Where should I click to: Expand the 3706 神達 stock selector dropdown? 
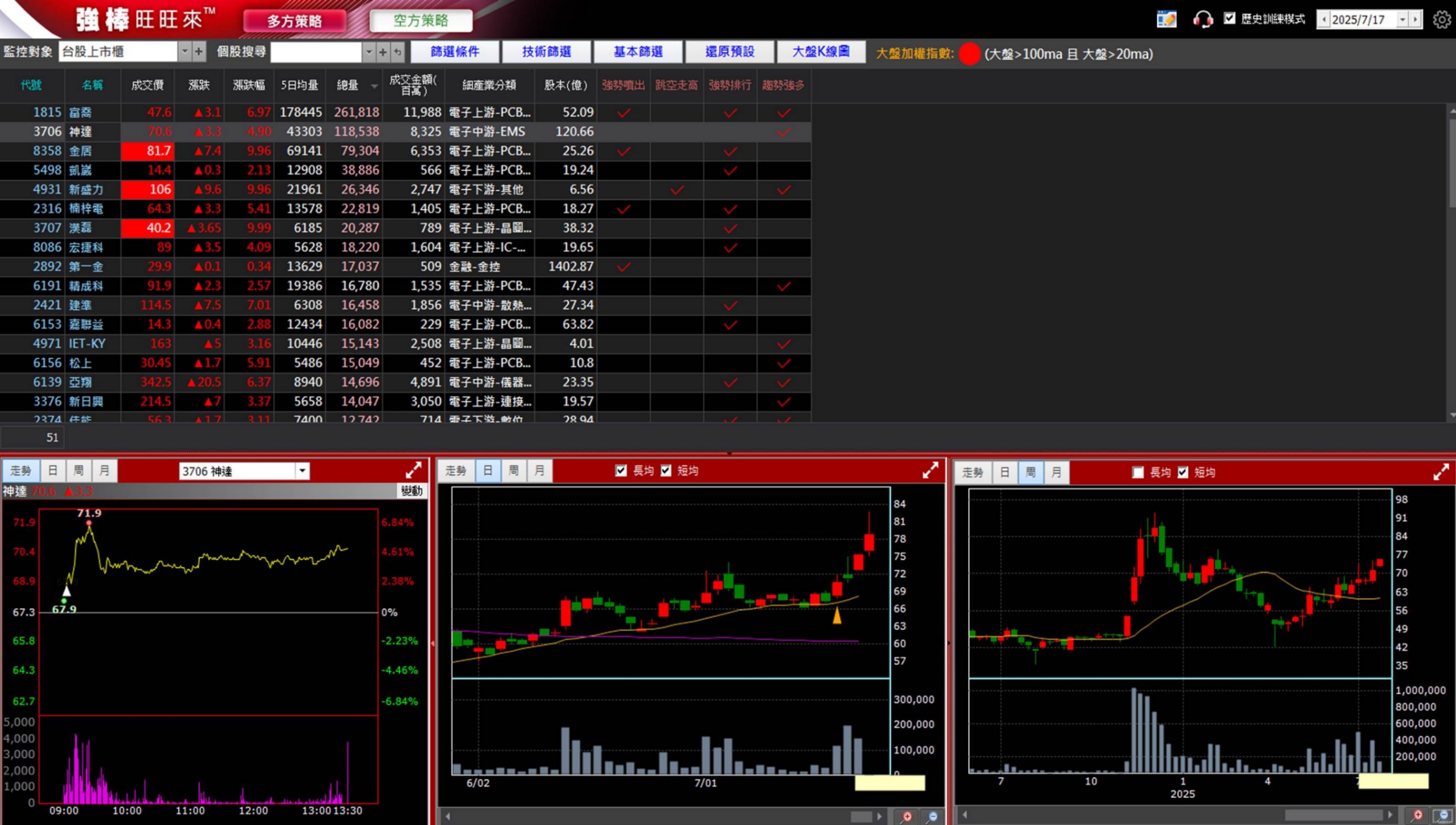click(x=303, y=471)
